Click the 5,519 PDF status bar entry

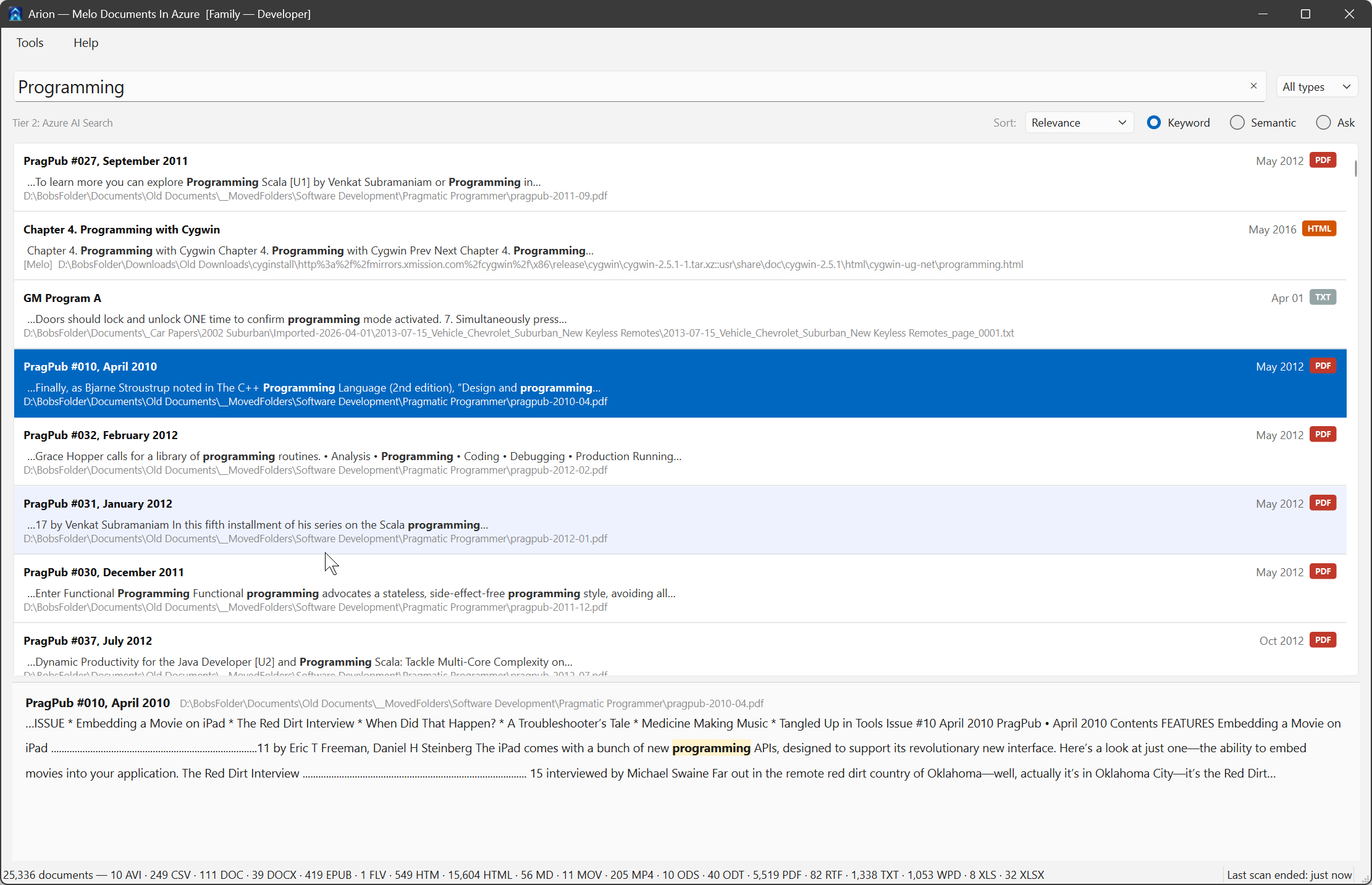[776, 875]
